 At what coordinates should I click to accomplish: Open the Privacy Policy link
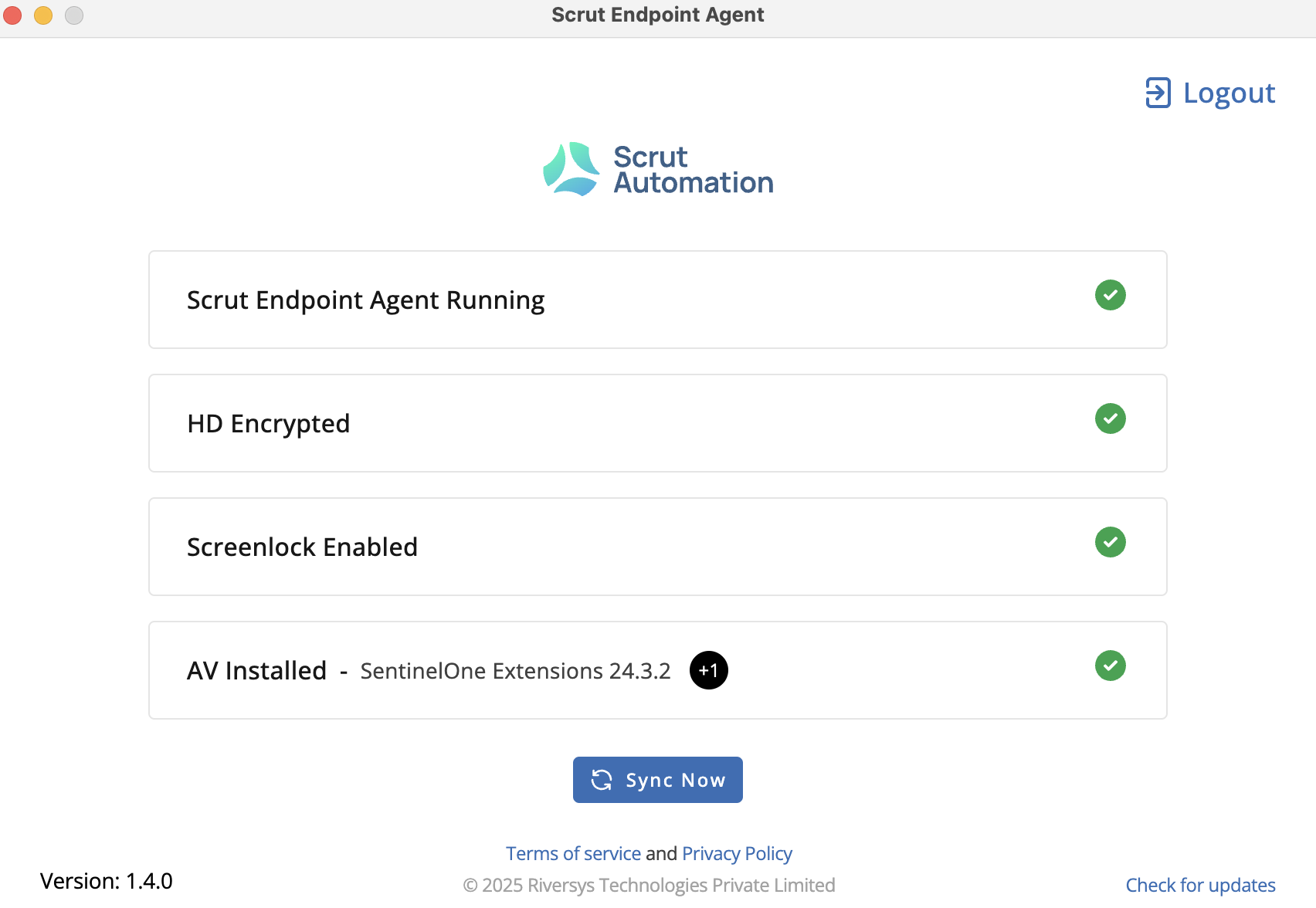pos(737,853)
